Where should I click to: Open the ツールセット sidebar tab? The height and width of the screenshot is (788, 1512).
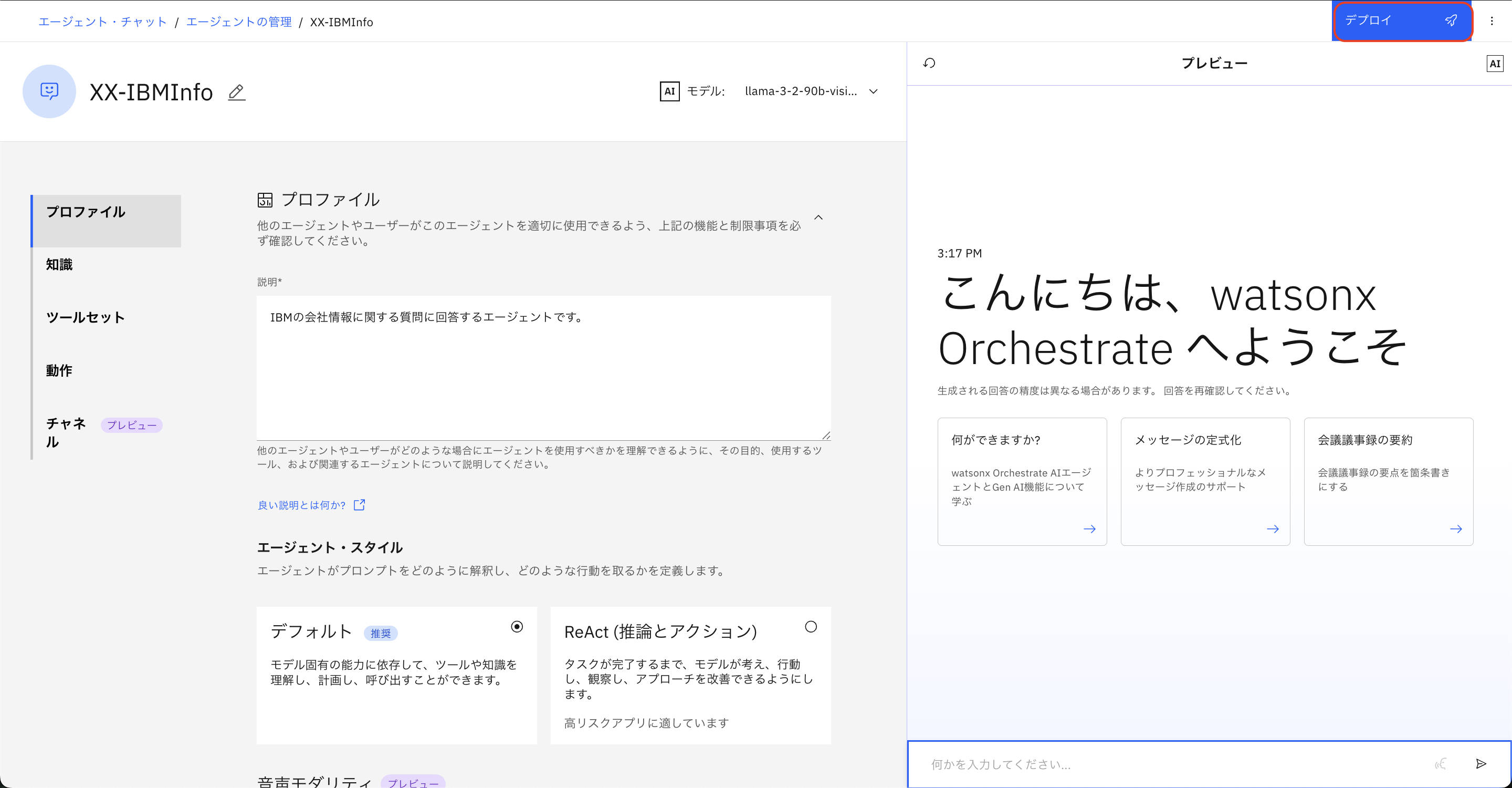click(x=85, y=317)
